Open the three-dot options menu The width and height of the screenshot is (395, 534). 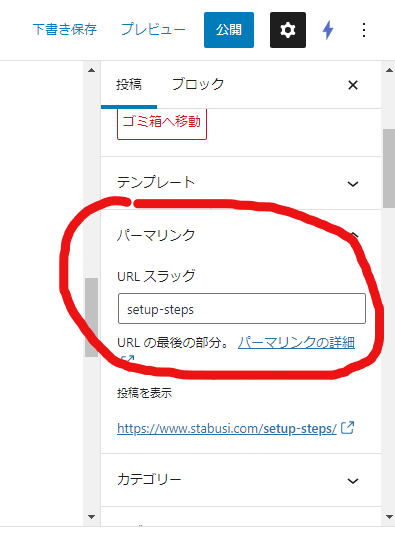coord(364,30)
